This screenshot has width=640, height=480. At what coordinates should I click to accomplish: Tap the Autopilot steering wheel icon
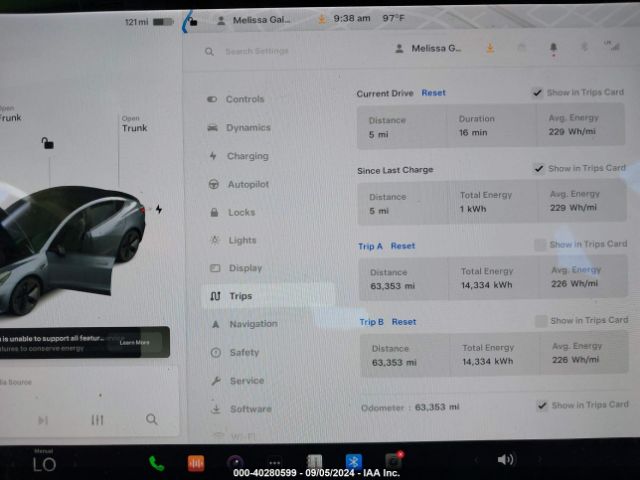pyautogui.click(x=213, y=184)
